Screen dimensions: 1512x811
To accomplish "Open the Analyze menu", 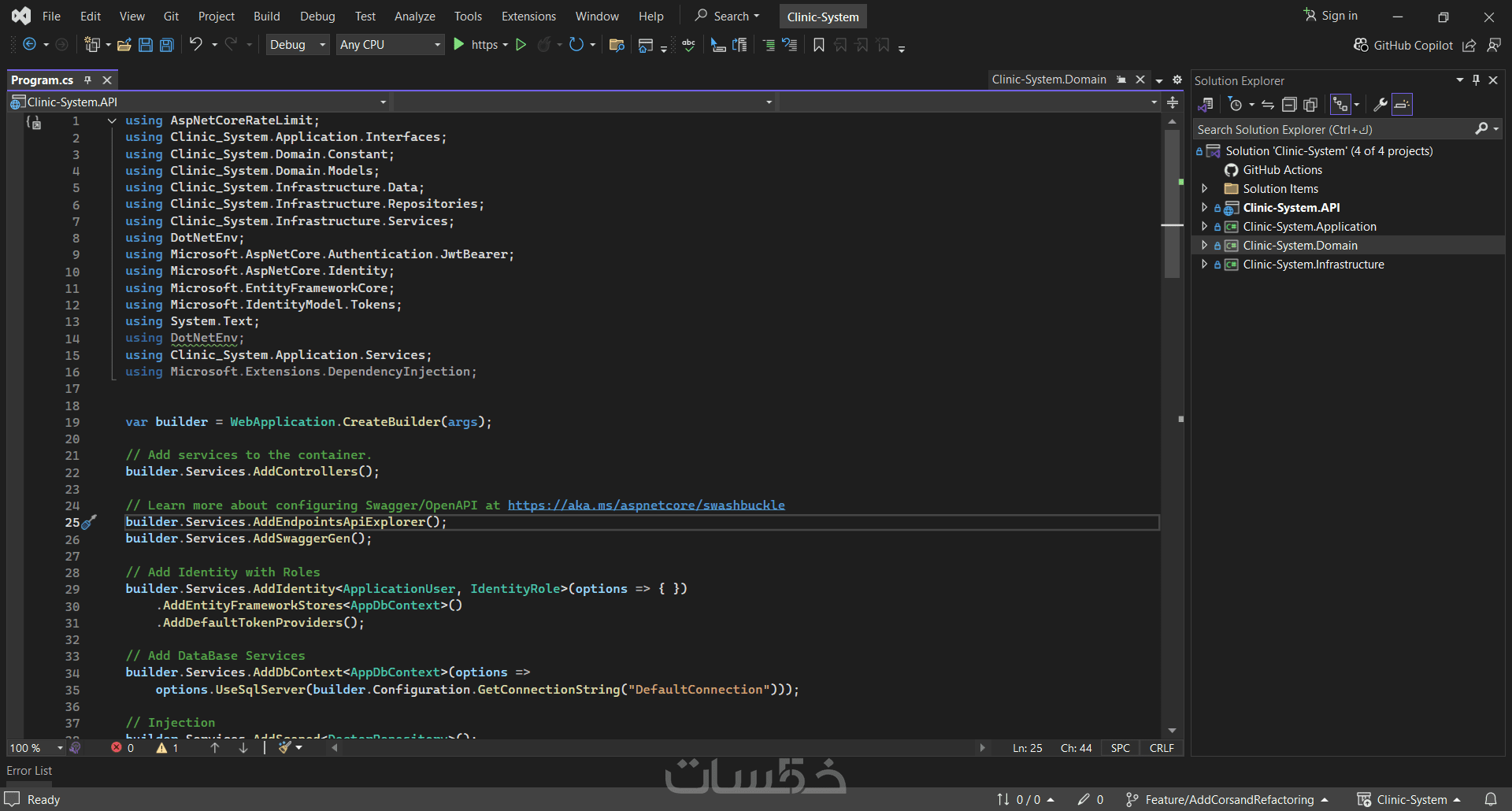I will (415, 16).
